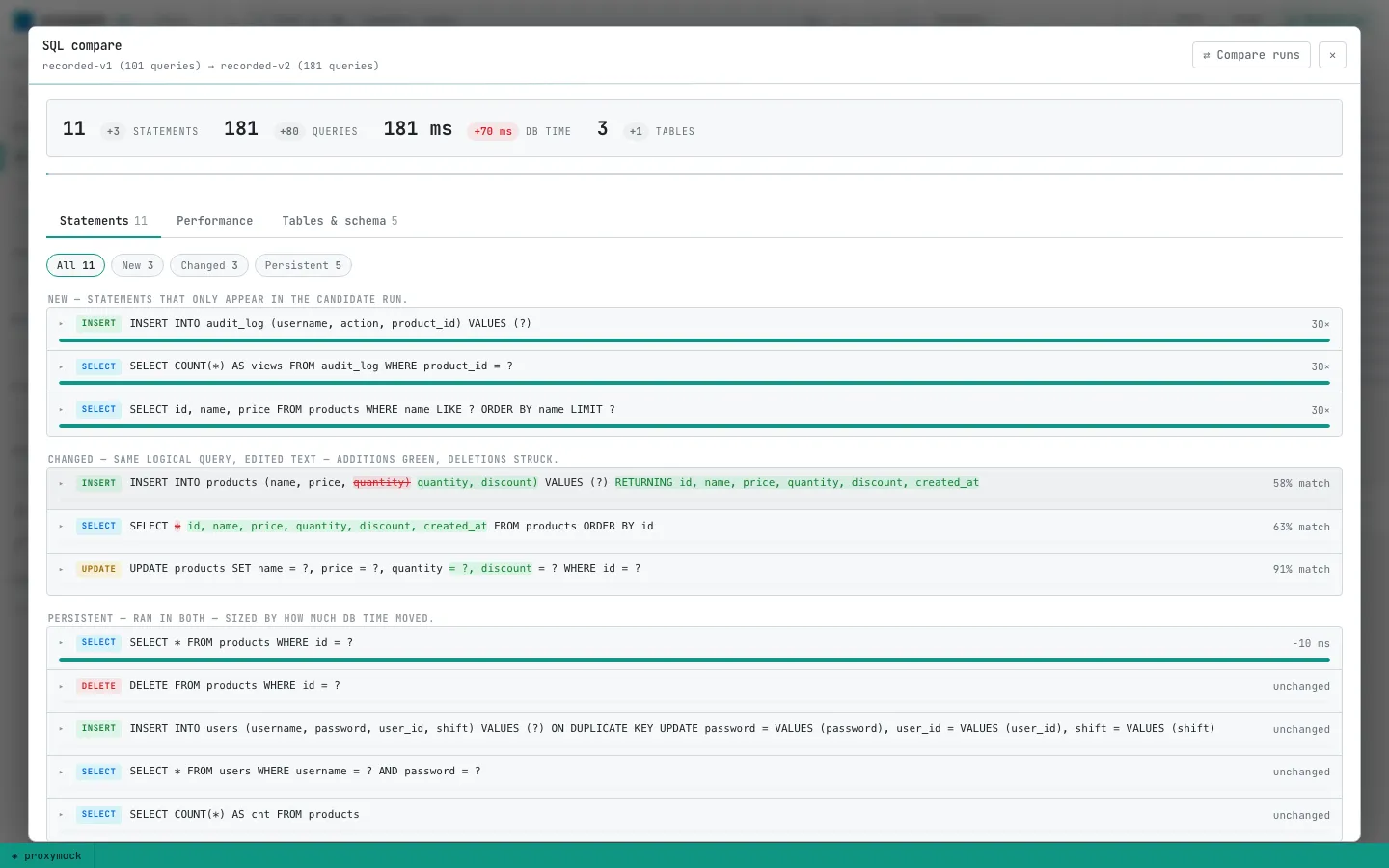
Task: Click the +3 statements delta badge
Action: click(x=113, y=131)
